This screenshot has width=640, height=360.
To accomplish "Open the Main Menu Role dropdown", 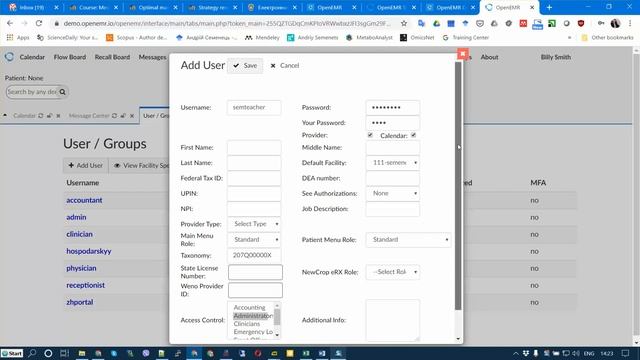I will tap(254, 239).
